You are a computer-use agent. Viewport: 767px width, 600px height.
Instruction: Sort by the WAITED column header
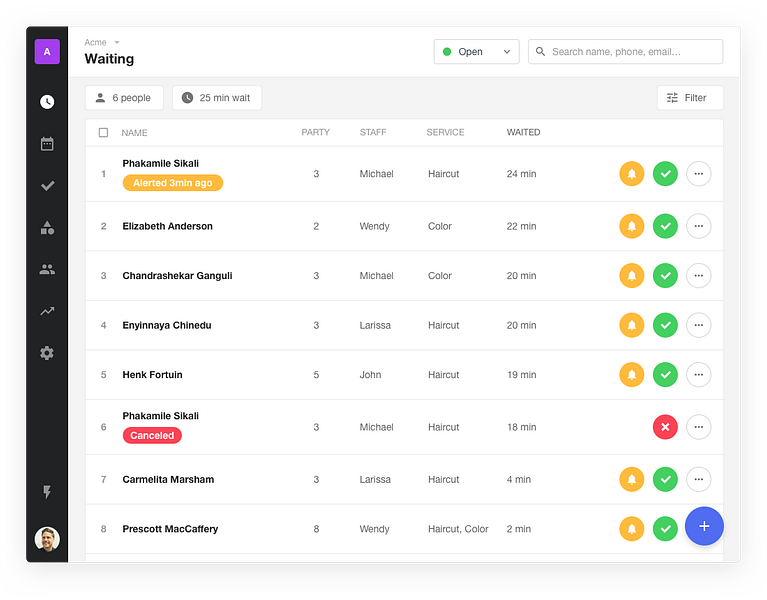pyautogui.click(x=523, y=132)
